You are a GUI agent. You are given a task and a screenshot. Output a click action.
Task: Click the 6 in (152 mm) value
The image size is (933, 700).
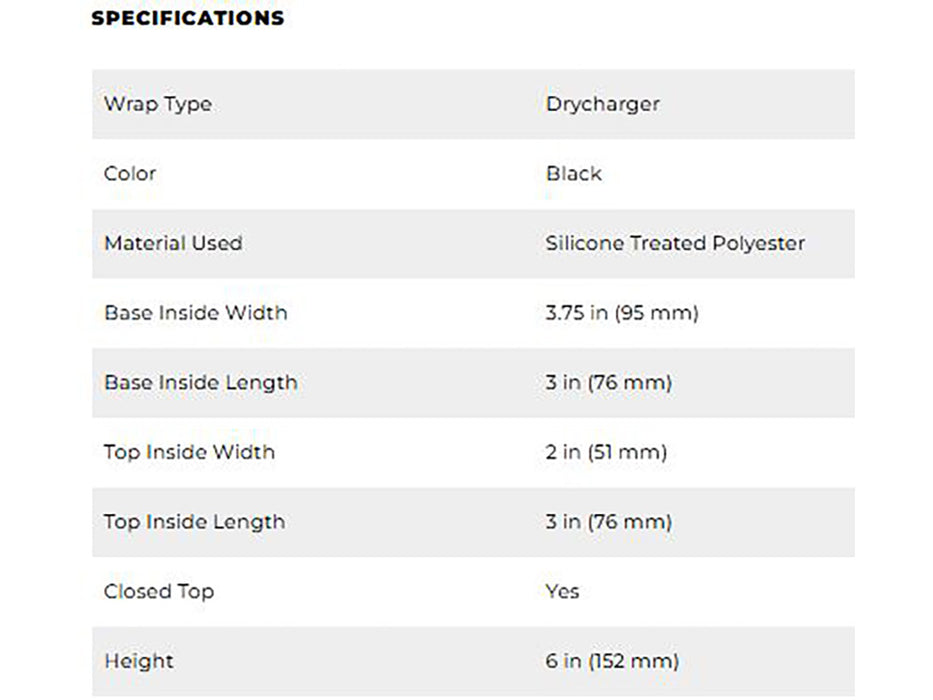(x=612, y=661)
